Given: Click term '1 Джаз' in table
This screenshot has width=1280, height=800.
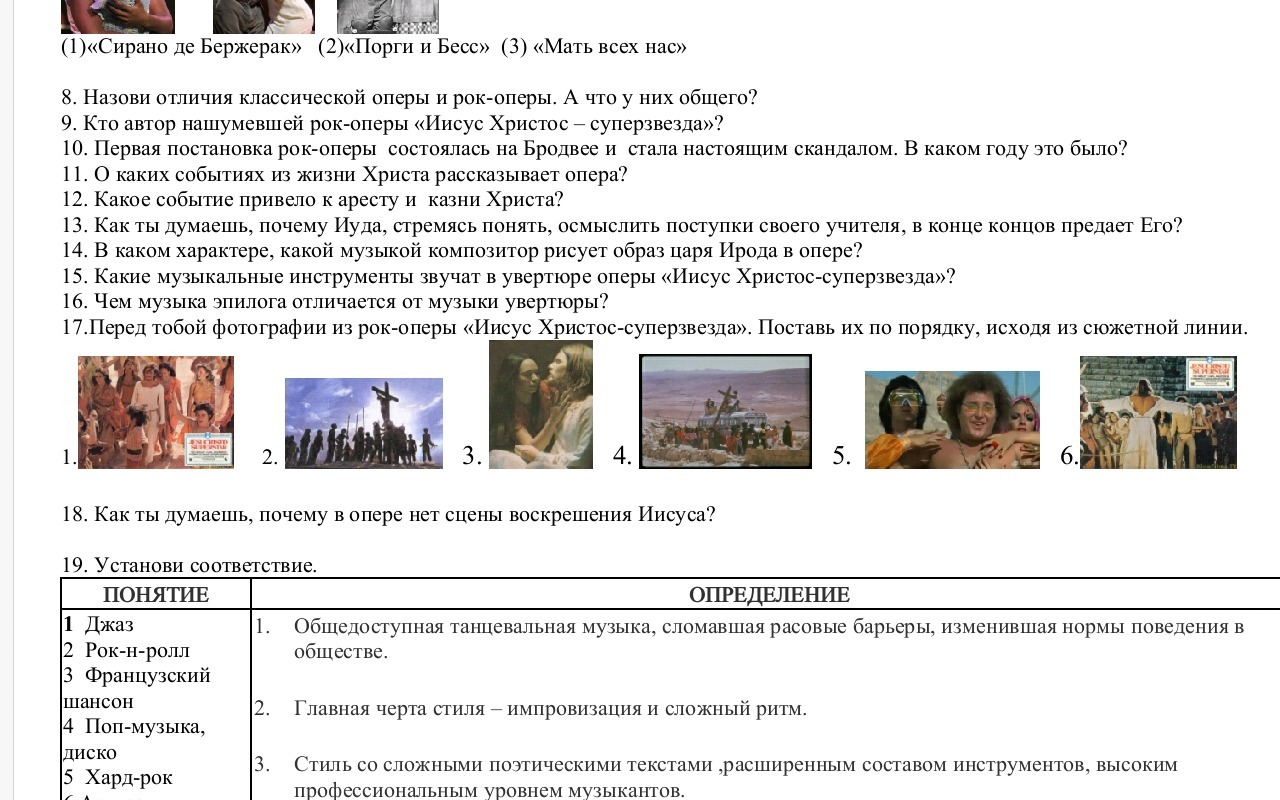Looking at the screenshot, I should point(98,625).
